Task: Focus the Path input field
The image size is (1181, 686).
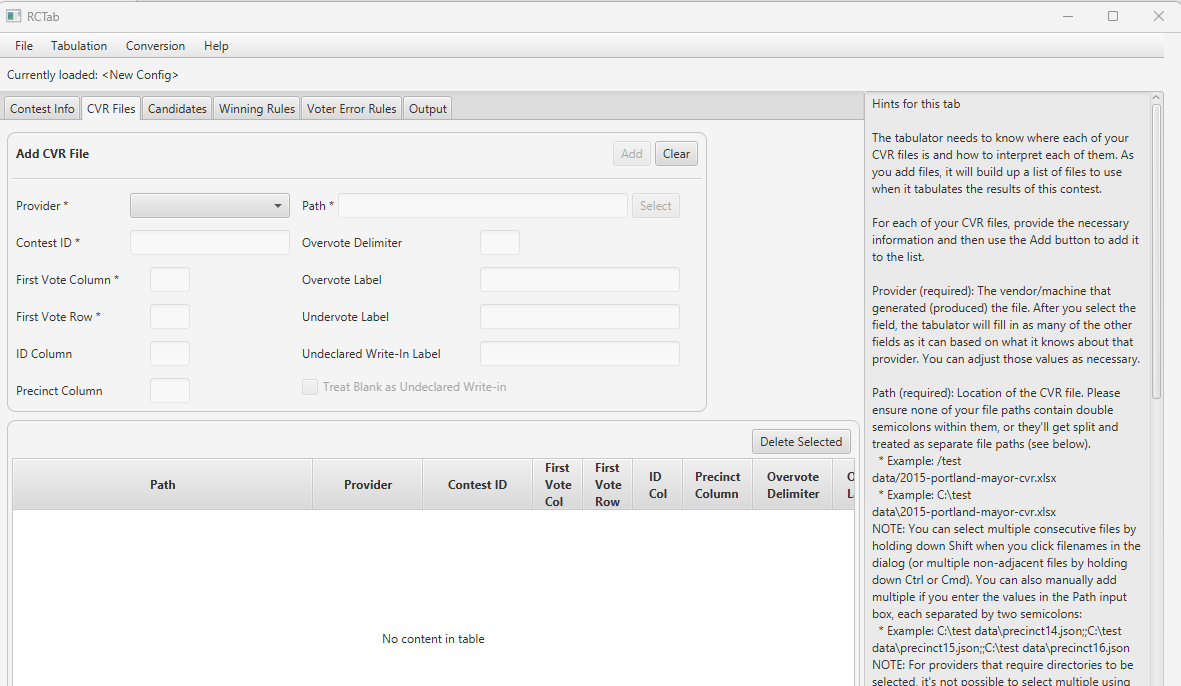Action: (483, 206)
